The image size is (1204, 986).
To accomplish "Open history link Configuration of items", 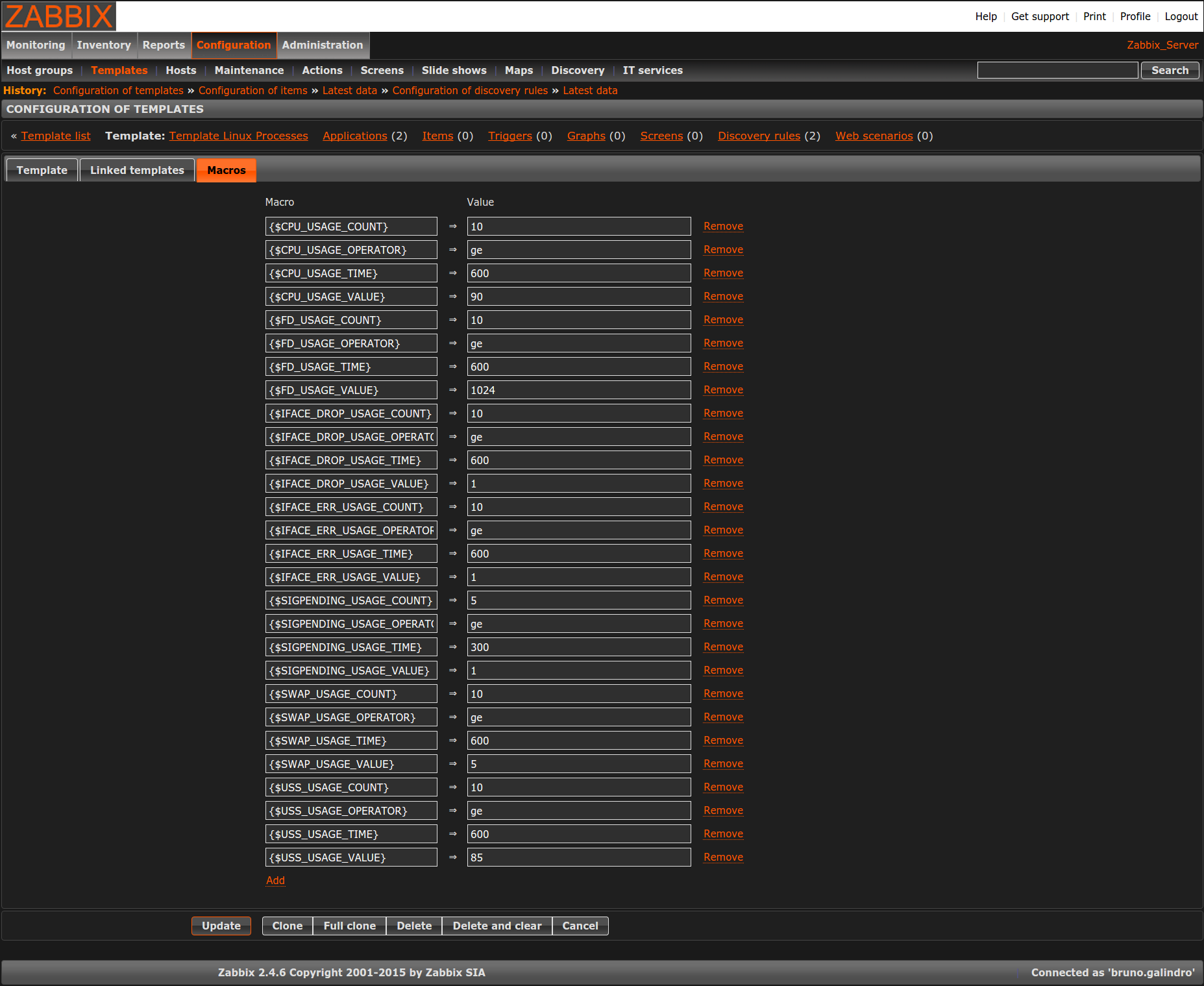I will (x=253, y=90).
